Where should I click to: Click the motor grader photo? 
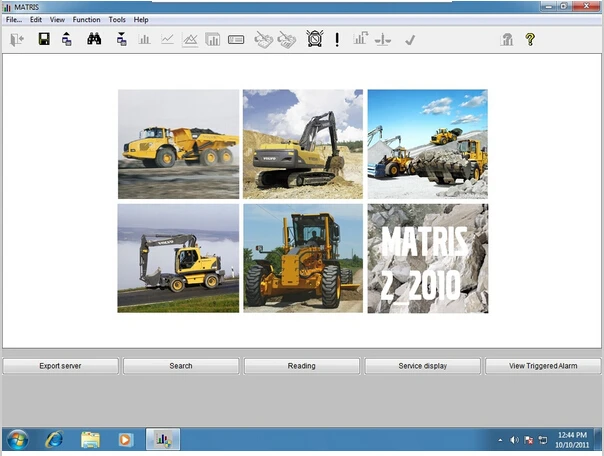pos(303,258)
